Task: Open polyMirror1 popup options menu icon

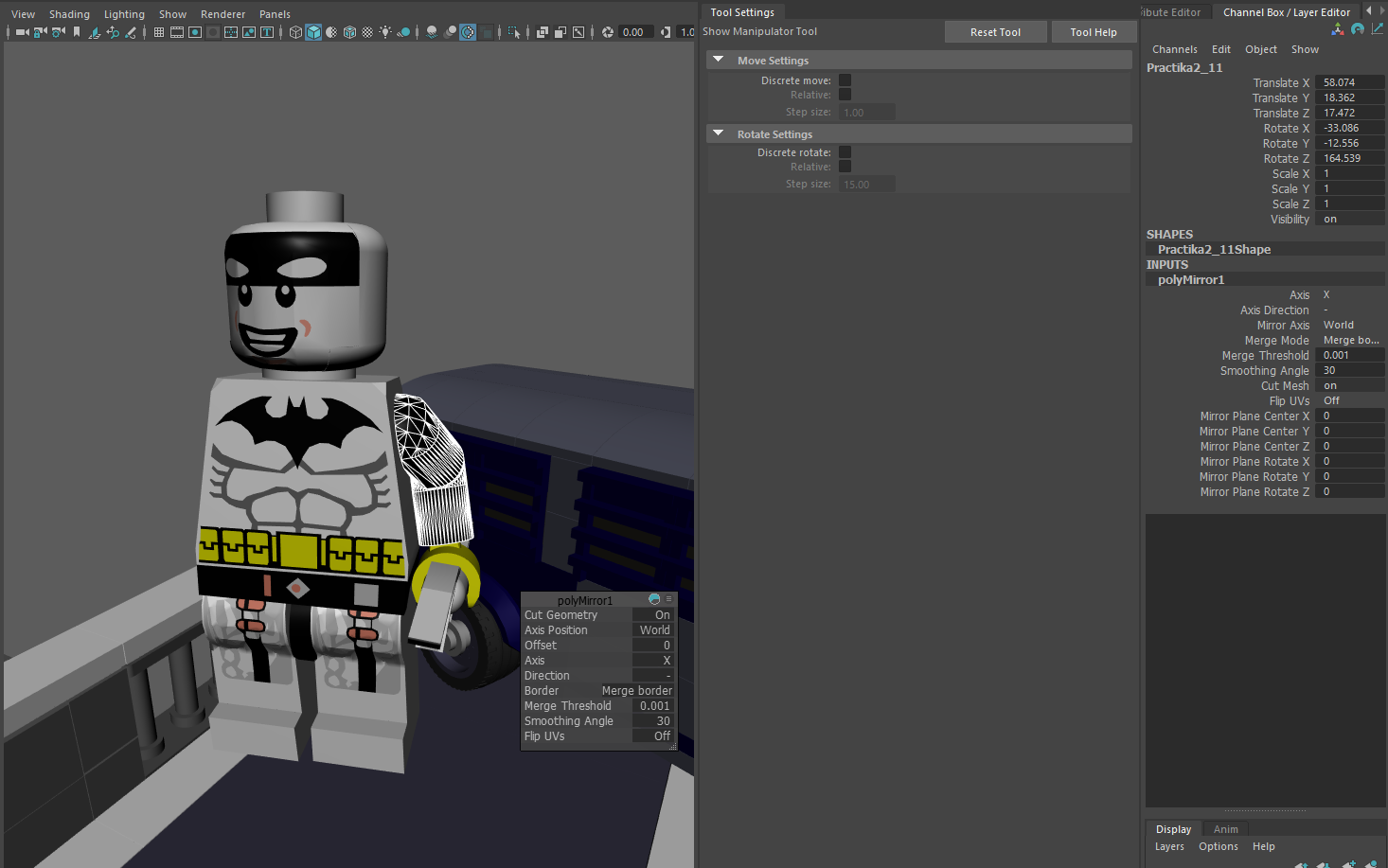Action: (x=668, y=599)
